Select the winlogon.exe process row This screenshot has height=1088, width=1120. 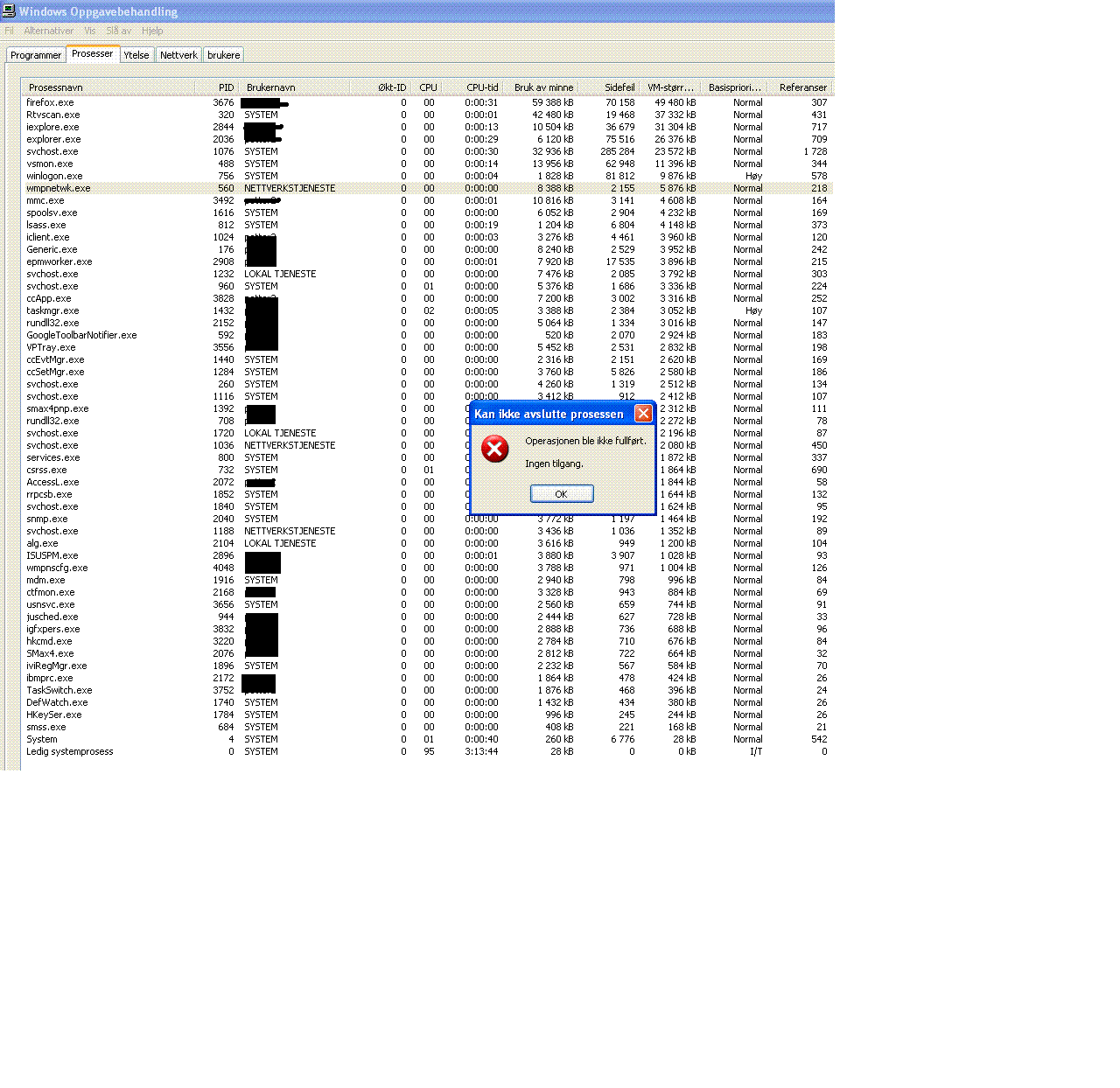(x=427, y=176)
